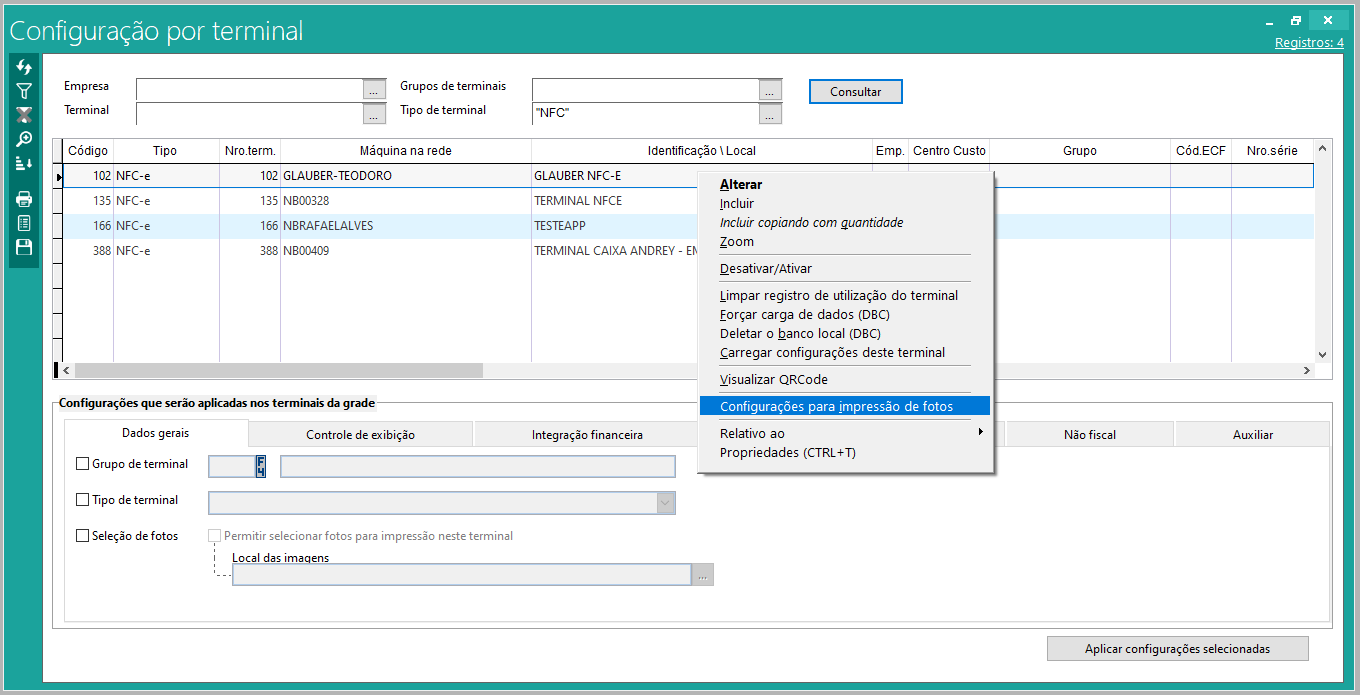The width and height of the screenshot is (1360, 695).
Task: Click the grid's horizontal scrollbar thumb
Action: 278,370
